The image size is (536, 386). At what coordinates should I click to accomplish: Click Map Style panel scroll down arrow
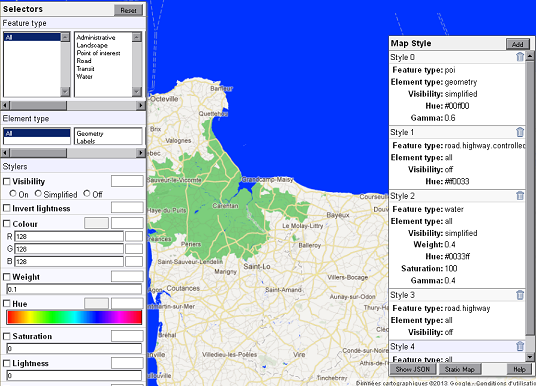coord(530,357)
